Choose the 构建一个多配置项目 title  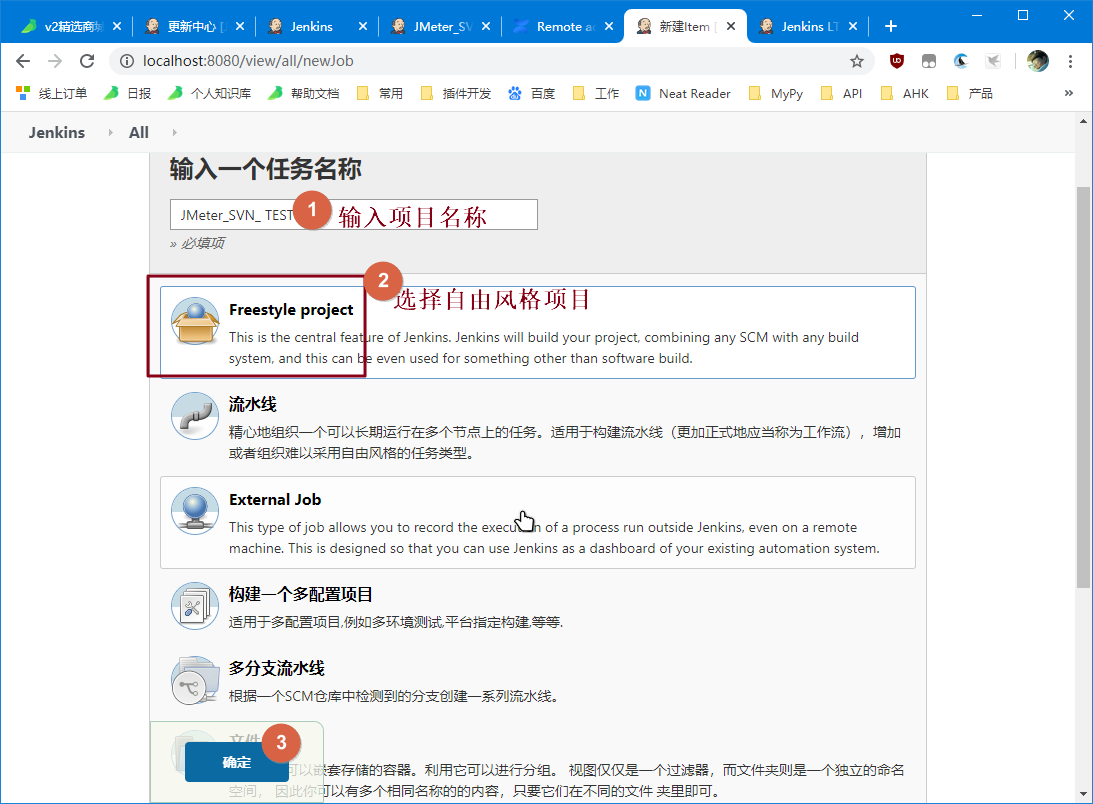[300, 594]
